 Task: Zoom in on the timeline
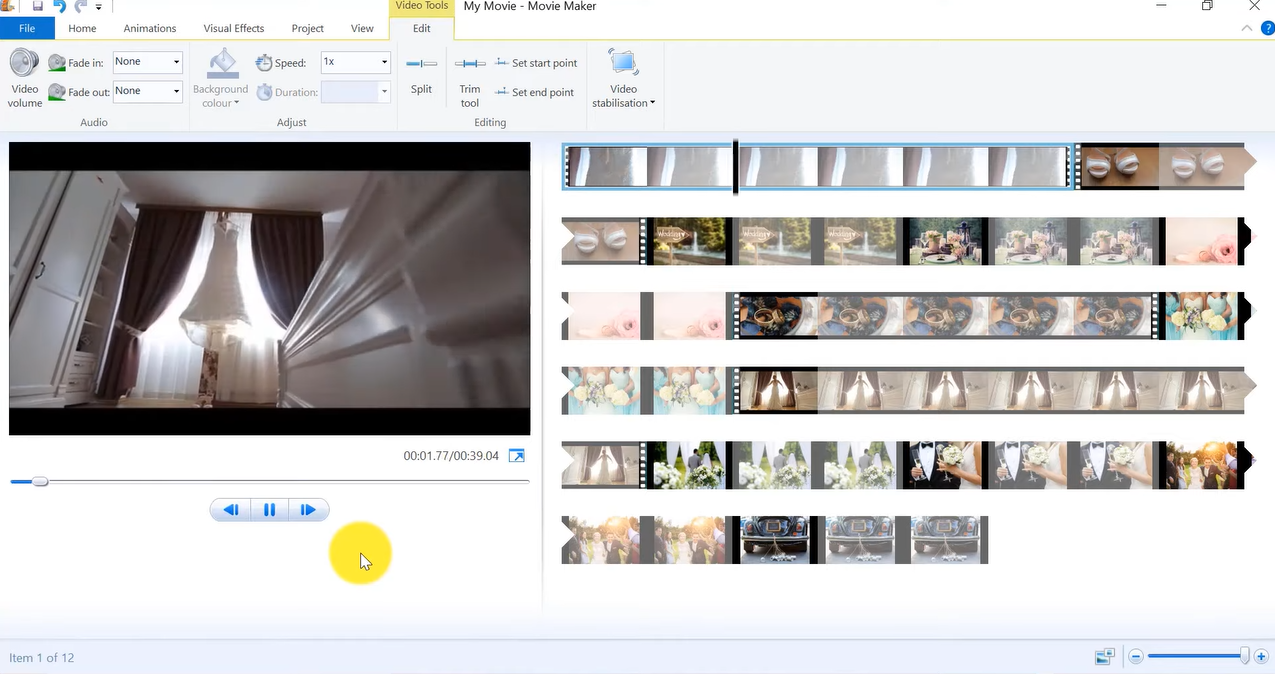tap(1260, 656)
